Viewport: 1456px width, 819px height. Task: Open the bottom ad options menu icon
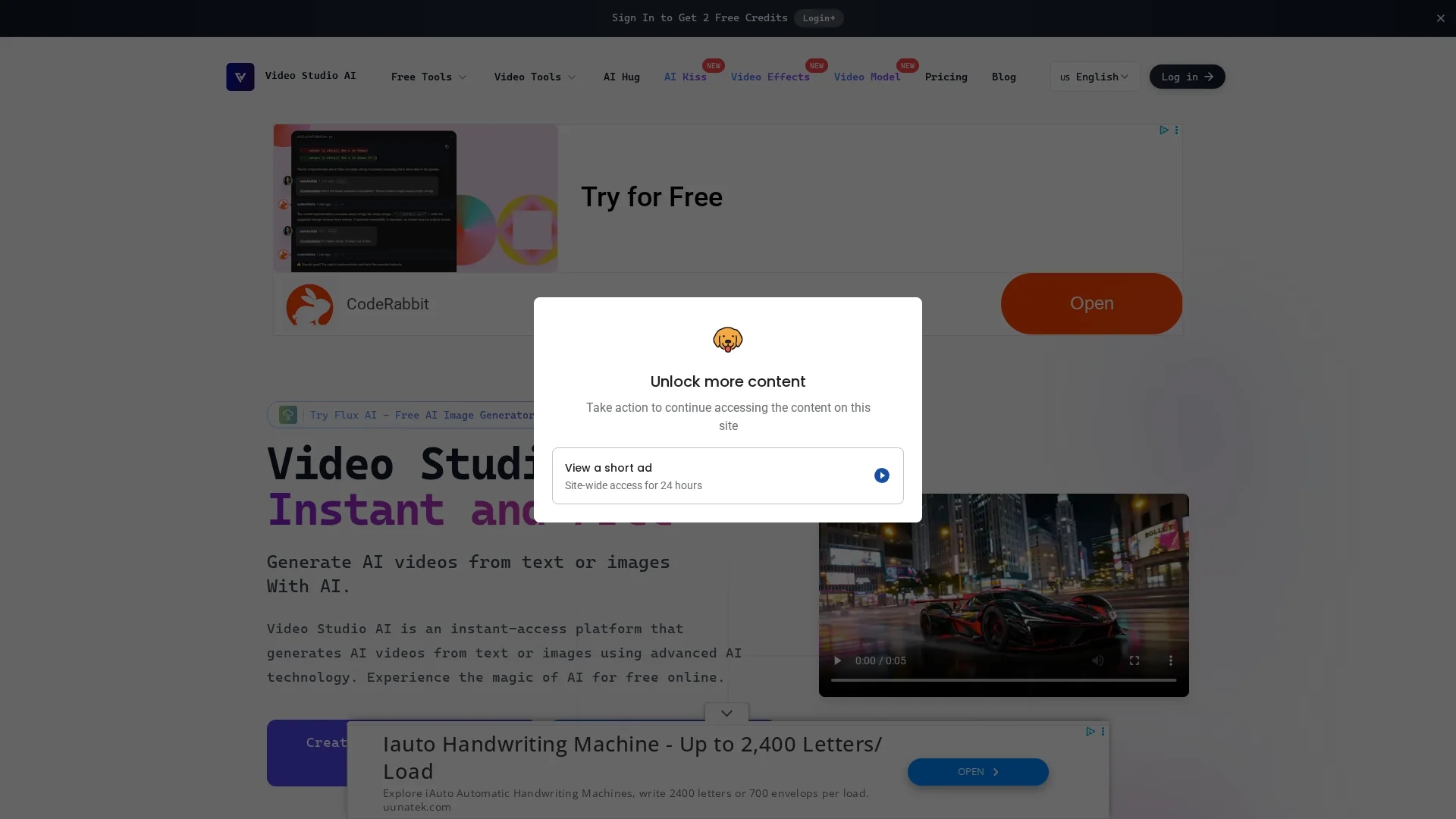coord(1103,732)
